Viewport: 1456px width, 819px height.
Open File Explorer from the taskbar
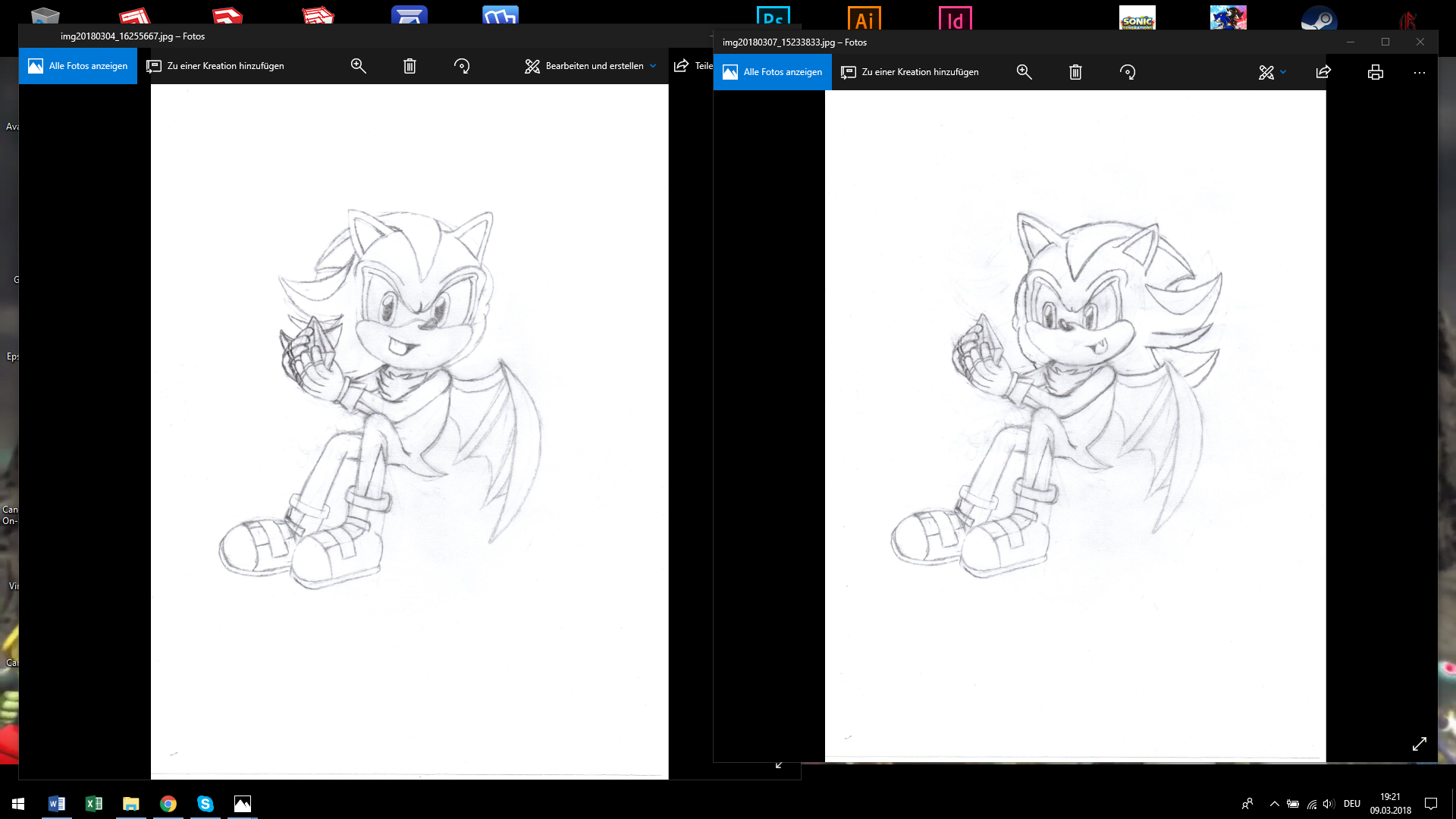(130, 804)
